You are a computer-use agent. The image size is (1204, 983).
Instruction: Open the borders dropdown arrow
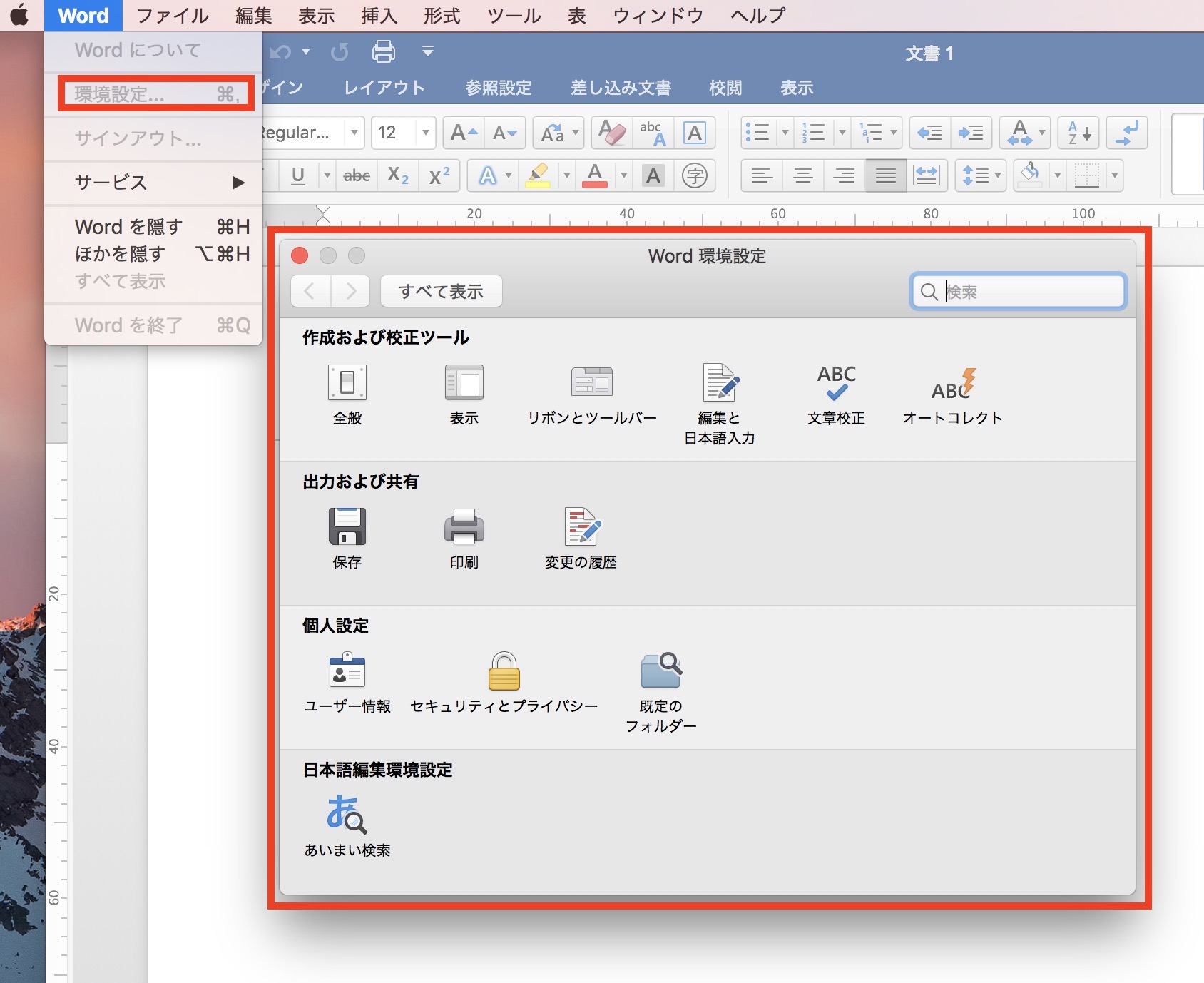[x=1114, y=175]
